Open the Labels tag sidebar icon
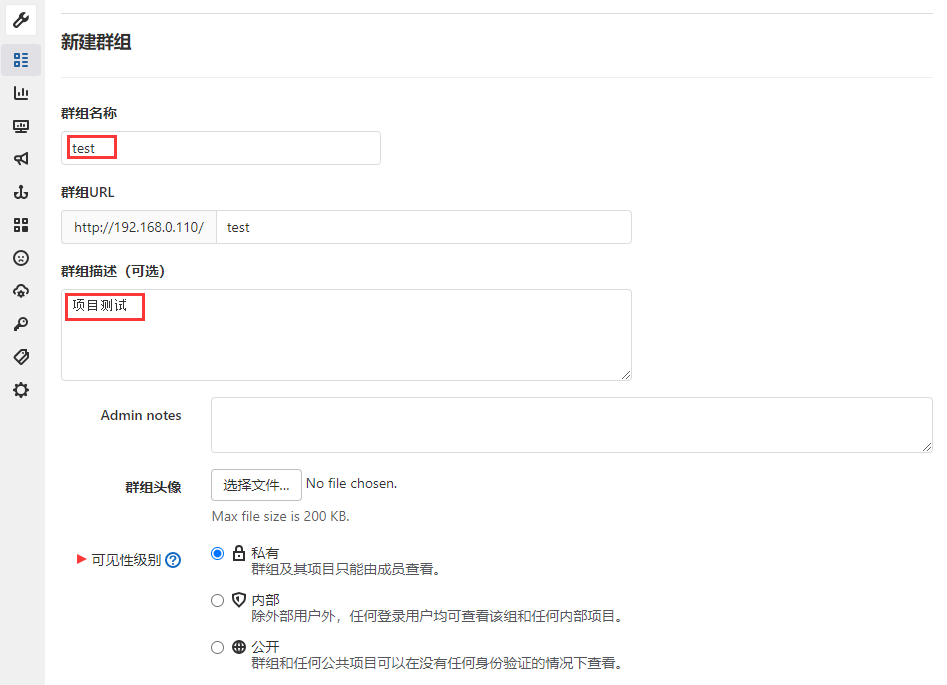The height and width of the screenshot is (685, 947). click(x=21, y=357)
